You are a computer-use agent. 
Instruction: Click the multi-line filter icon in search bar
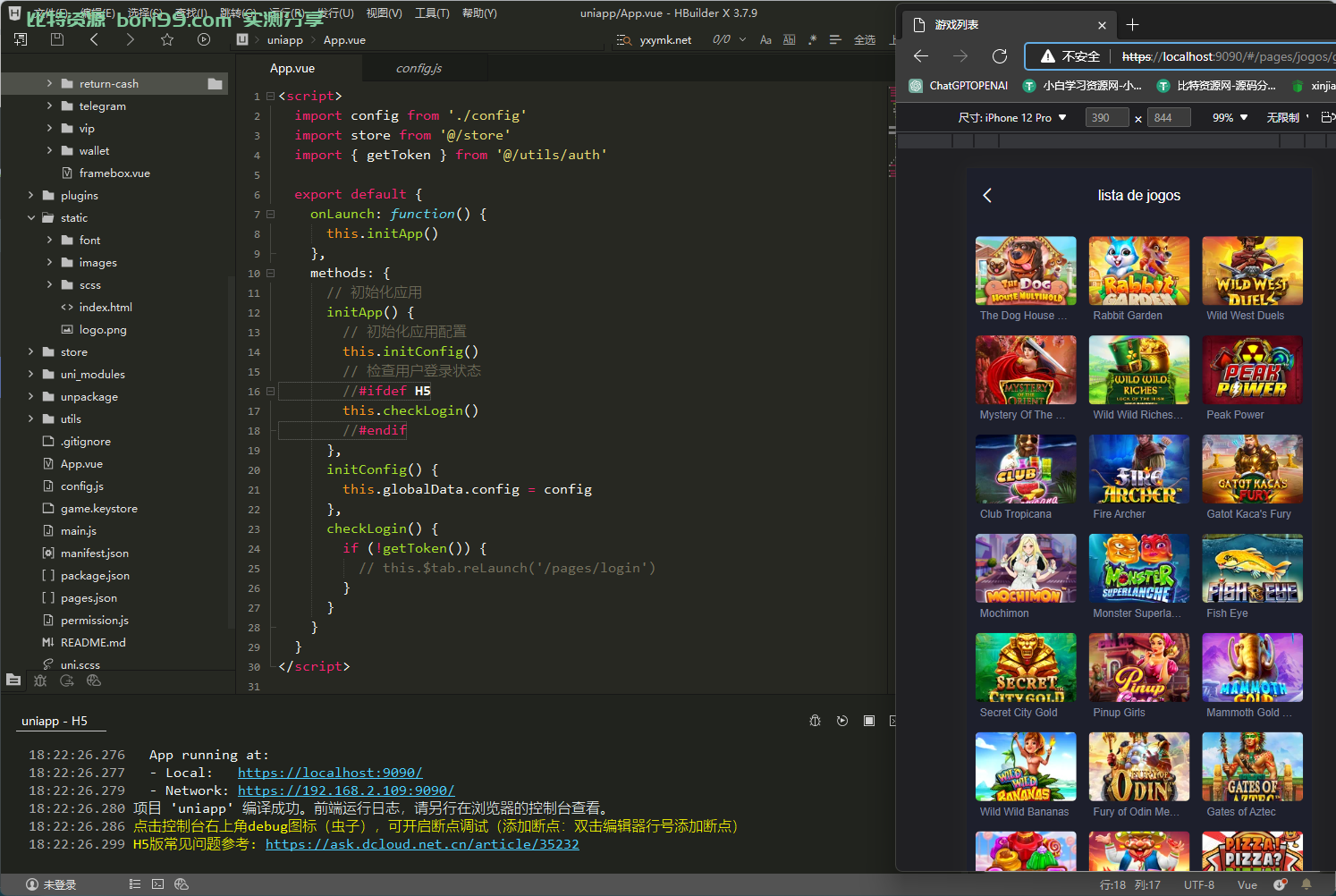click(835, 39)
